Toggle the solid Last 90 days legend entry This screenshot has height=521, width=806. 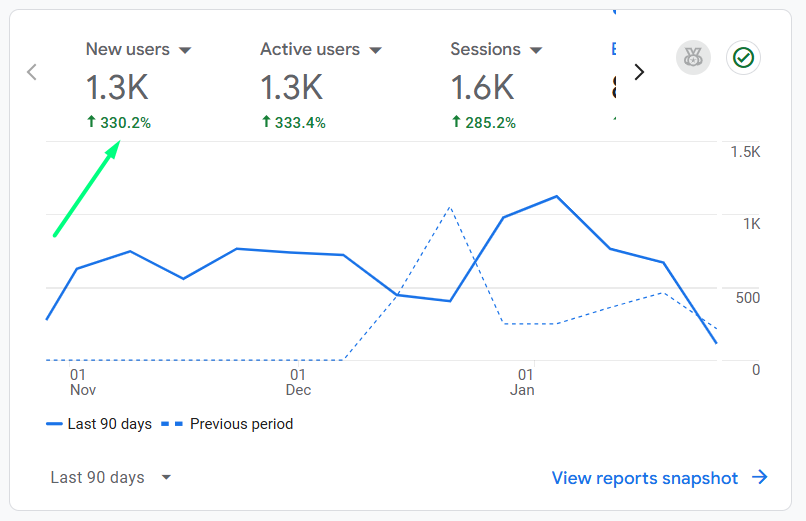click(x=99, y=424)
